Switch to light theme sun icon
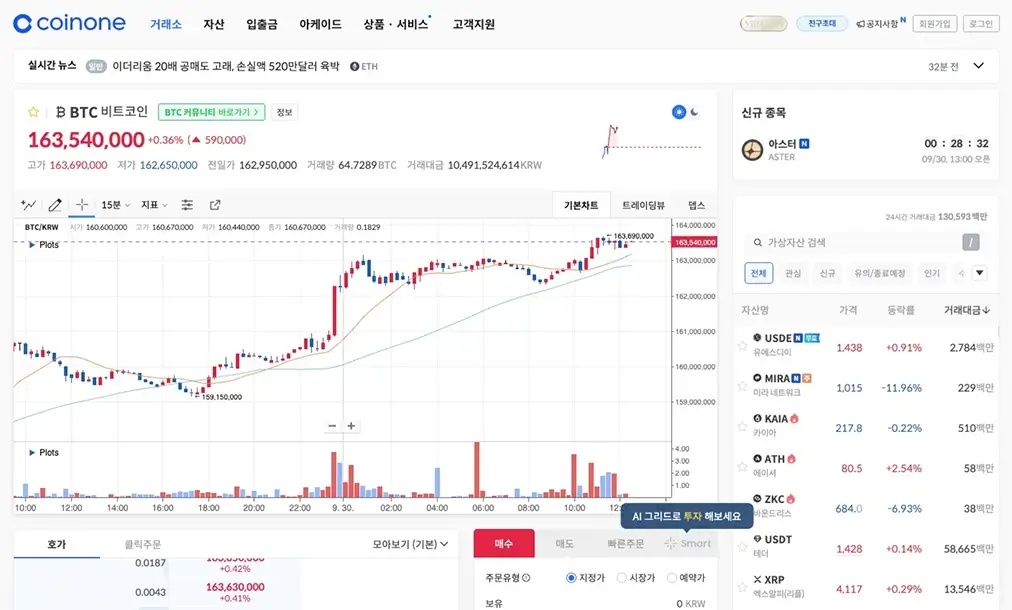Viewport: 1012px width, 610px height. 679,112
